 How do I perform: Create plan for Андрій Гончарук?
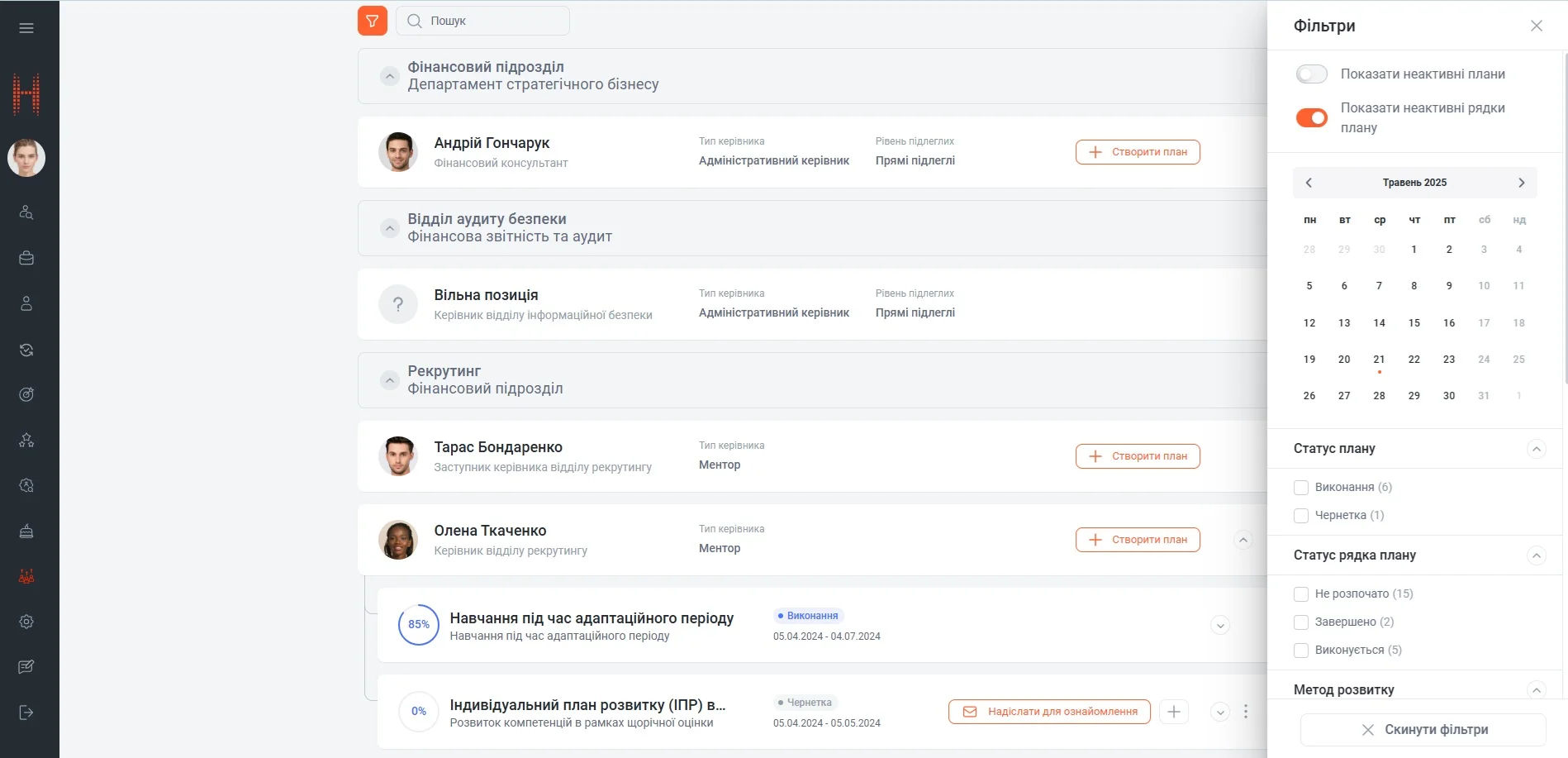point(1137,152)
